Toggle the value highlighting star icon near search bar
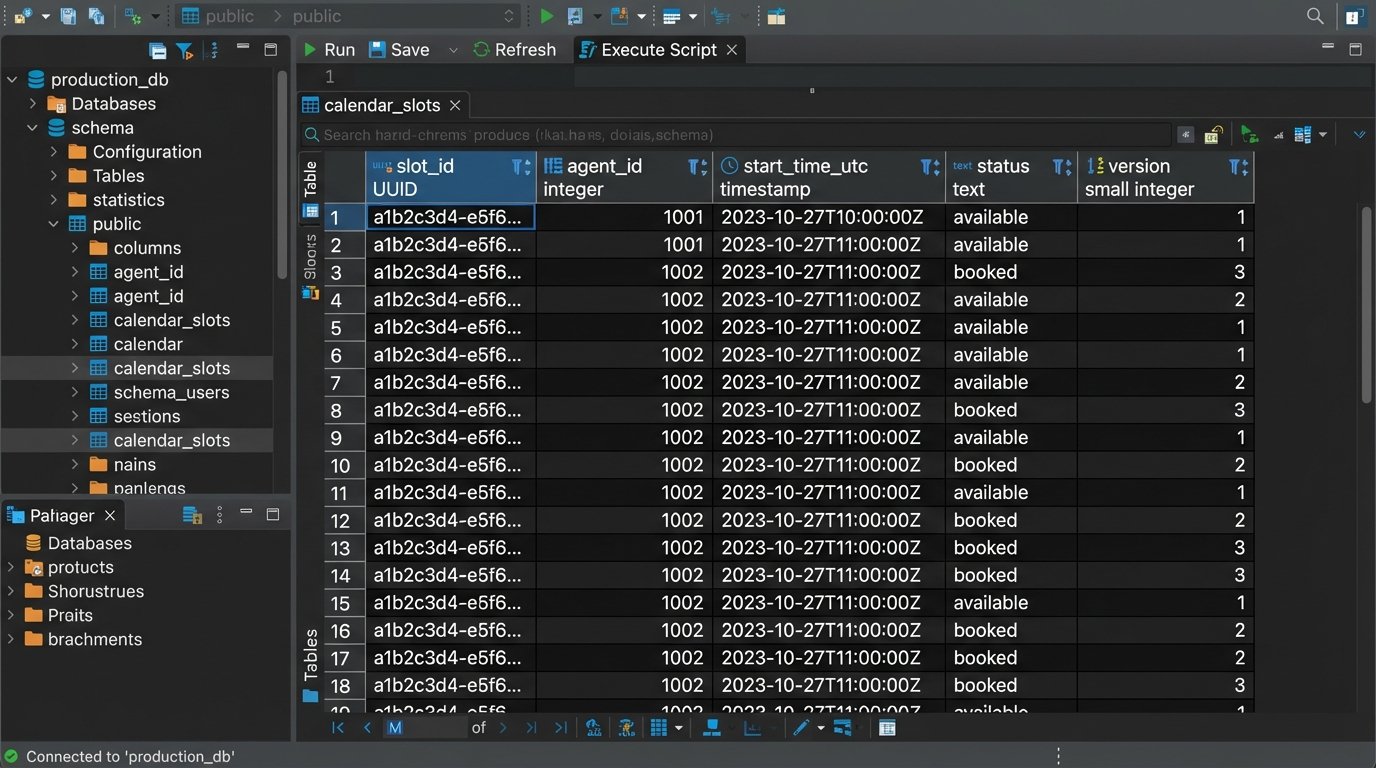The width and height of the screenshot is (1376, 768). click(1186, 134)
